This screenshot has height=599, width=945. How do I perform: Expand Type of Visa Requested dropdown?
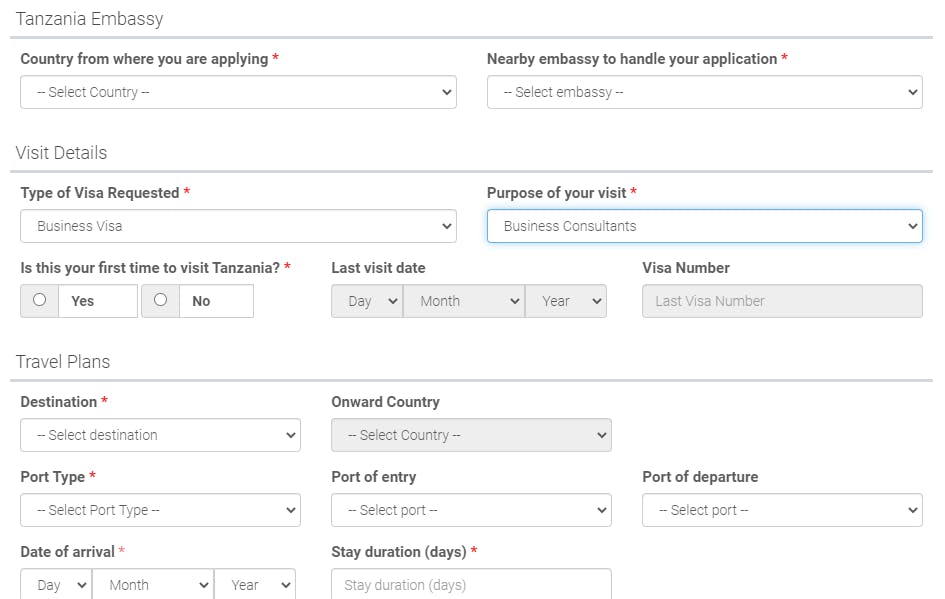238,226
